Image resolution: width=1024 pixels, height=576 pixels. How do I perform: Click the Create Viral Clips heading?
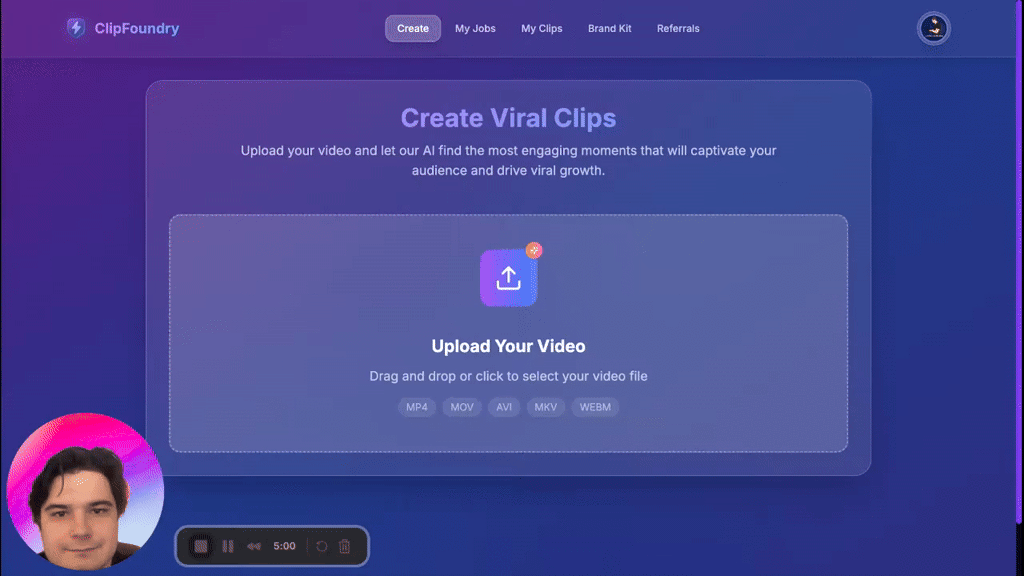508,118
